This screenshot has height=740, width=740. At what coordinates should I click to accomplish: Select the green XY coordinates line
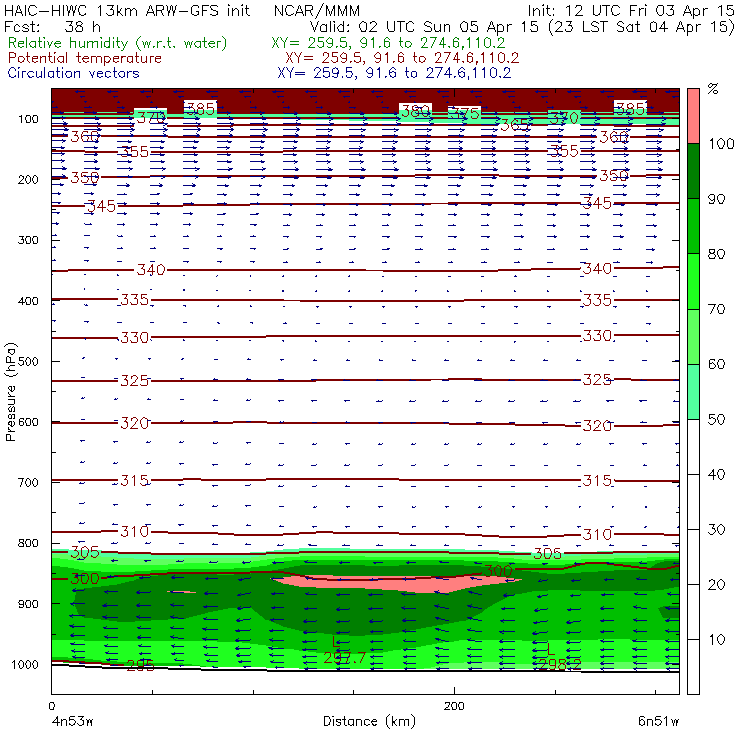point(388,43)
